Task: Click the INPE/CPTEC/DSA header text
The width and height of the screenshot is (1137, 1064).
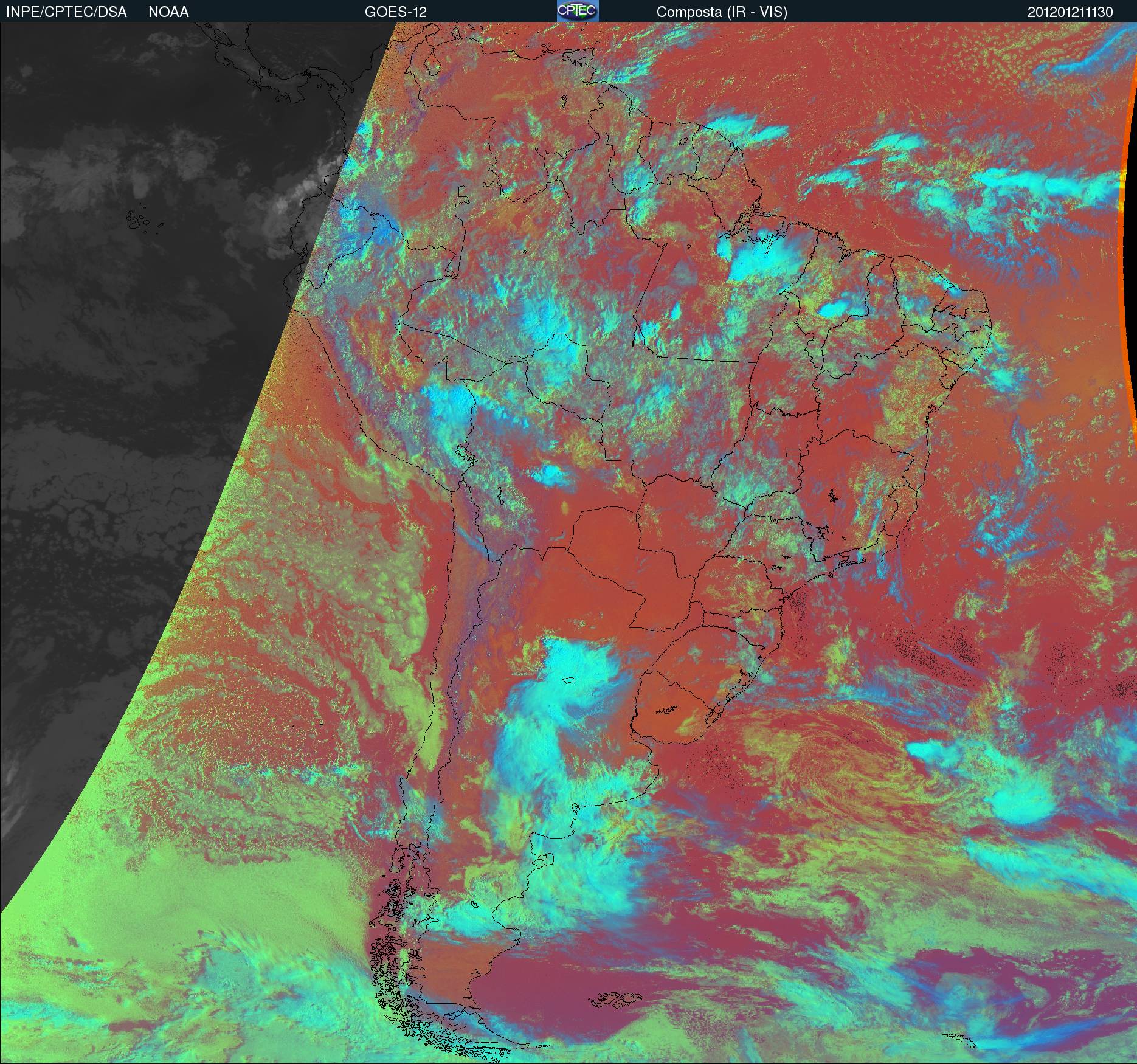Action: click(66, 12)
